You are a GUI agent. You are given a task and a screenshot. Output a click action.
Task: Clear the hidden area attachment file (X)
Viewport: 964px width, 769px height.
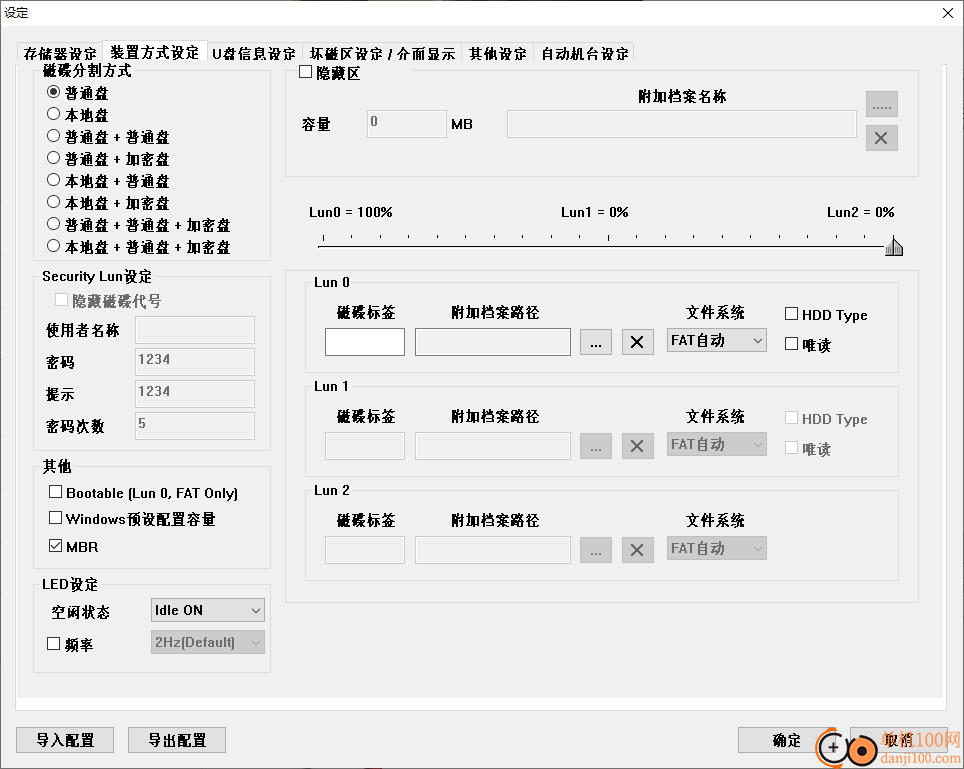pyautogui.click(x=881, y=138)
